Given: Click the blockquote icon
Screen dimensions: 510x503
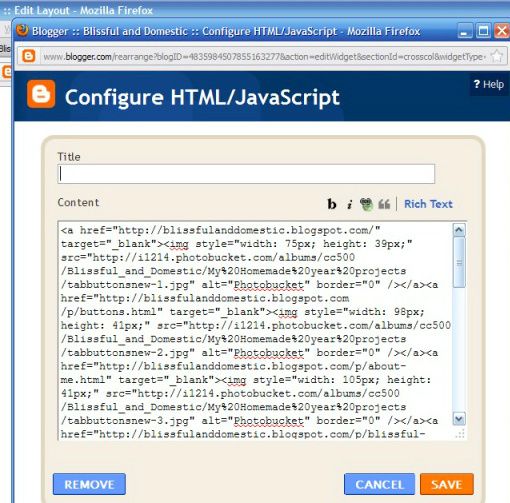Looking at the screenshot, I should (384, 204).
